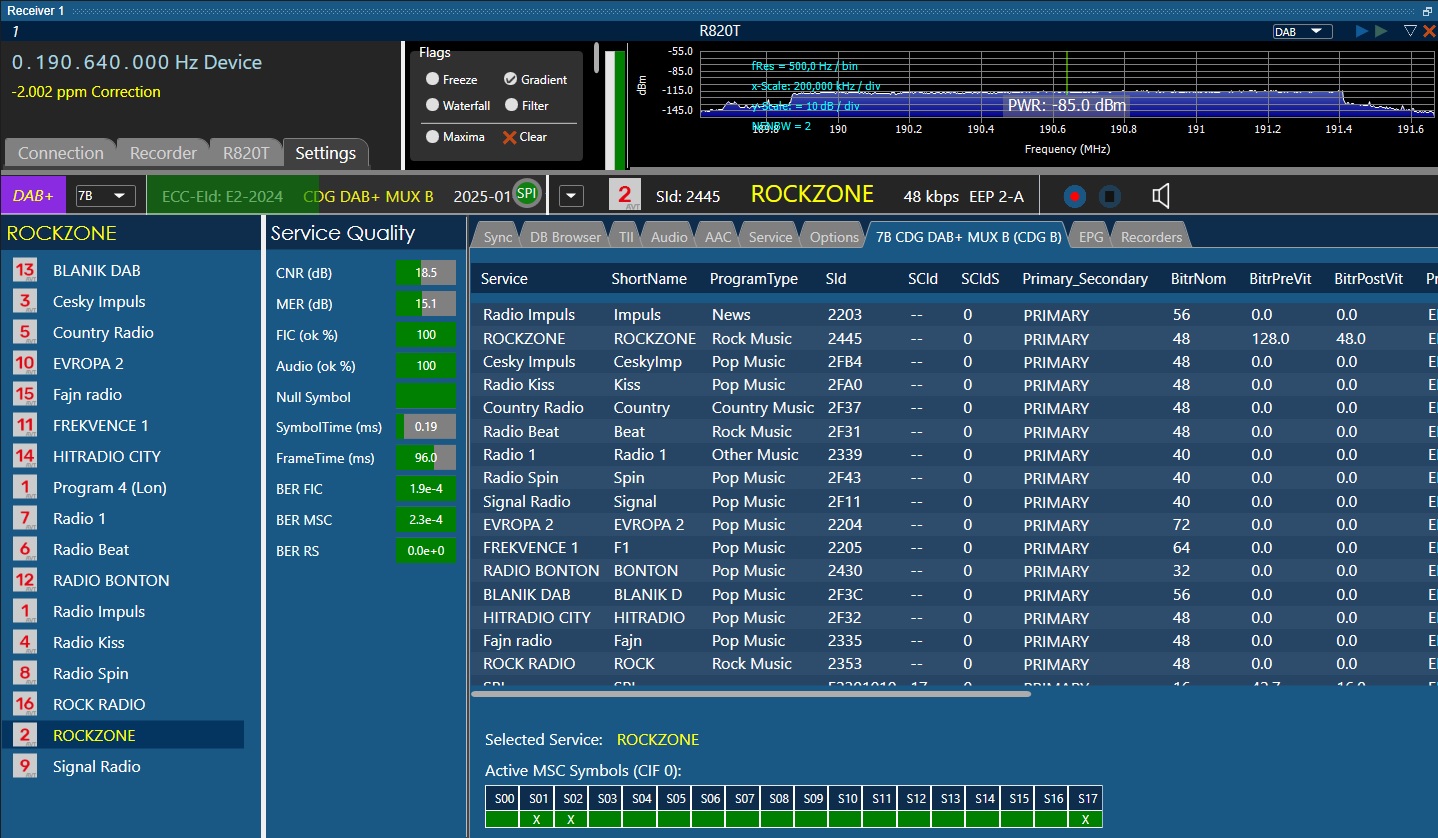The image size is (1438, 838).
Task: Mute audio via the speaker icon
Action: click(x=1161, y=196)
